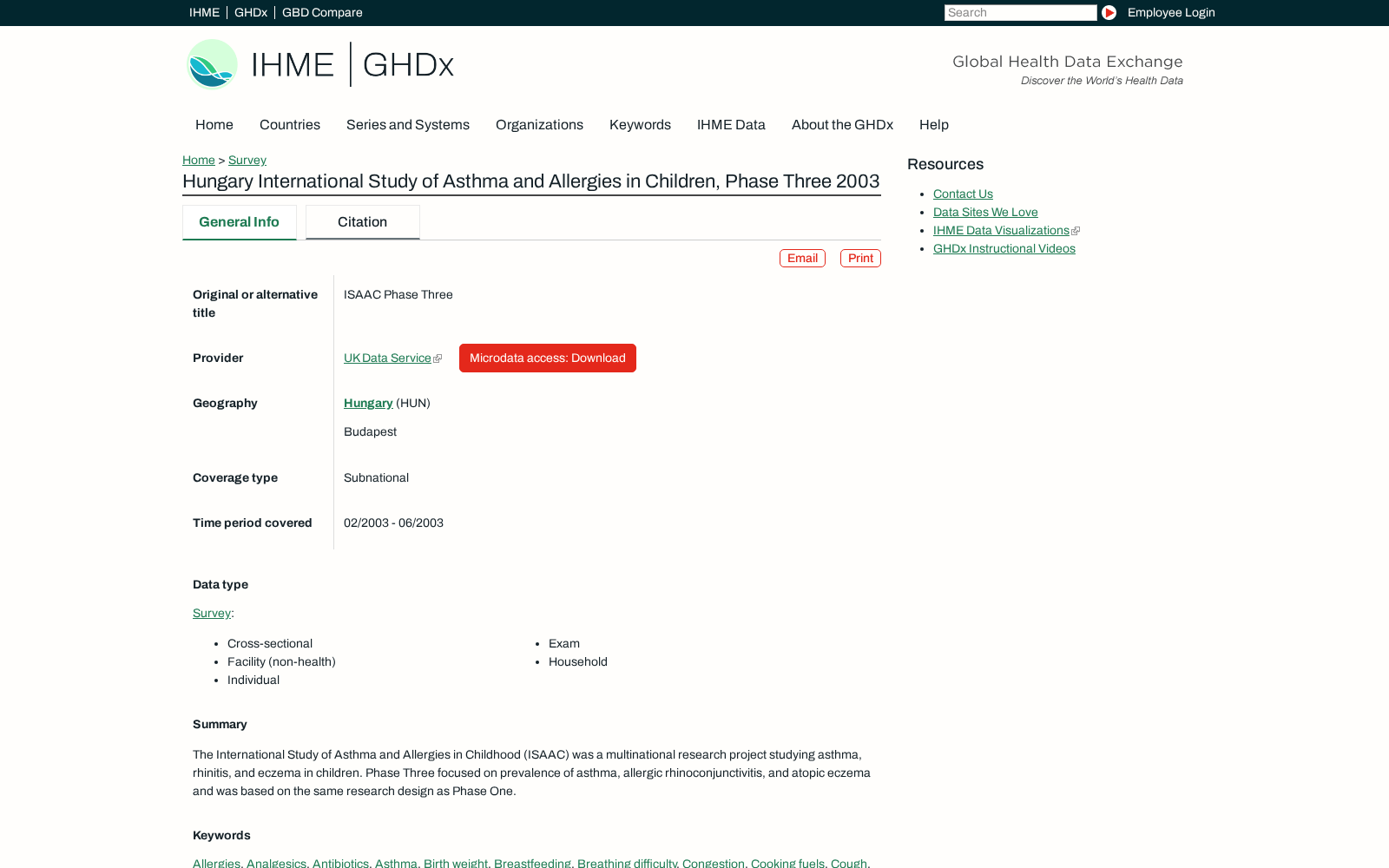This screenshot has width=1389, height=868.
Task: Click the page title about Hungary ISAAC study
Action: pos(531,181)
